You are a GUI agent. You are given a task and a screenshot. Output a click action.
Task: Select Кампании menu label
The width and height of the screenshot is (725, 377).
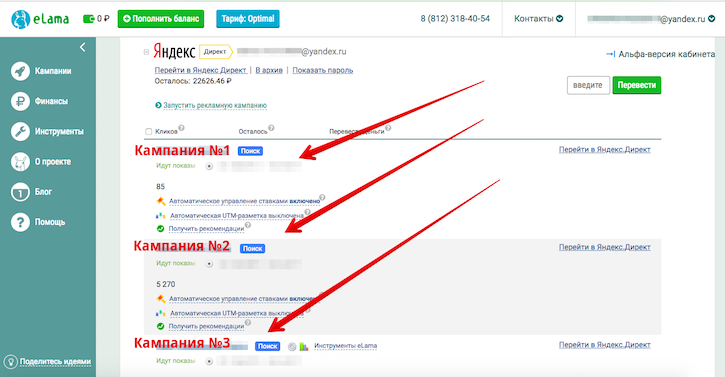coord(53,71)
